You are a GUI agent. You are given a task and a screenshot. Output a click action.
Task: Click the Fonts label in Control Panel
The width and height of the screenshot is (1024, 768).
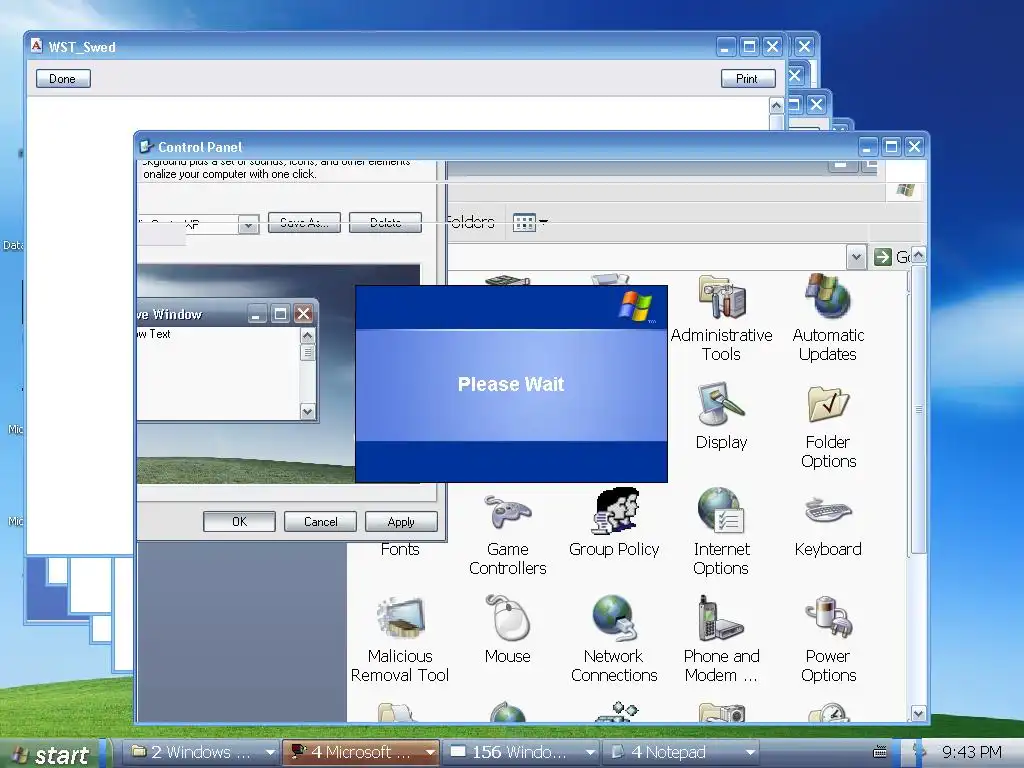coord(400,549)
